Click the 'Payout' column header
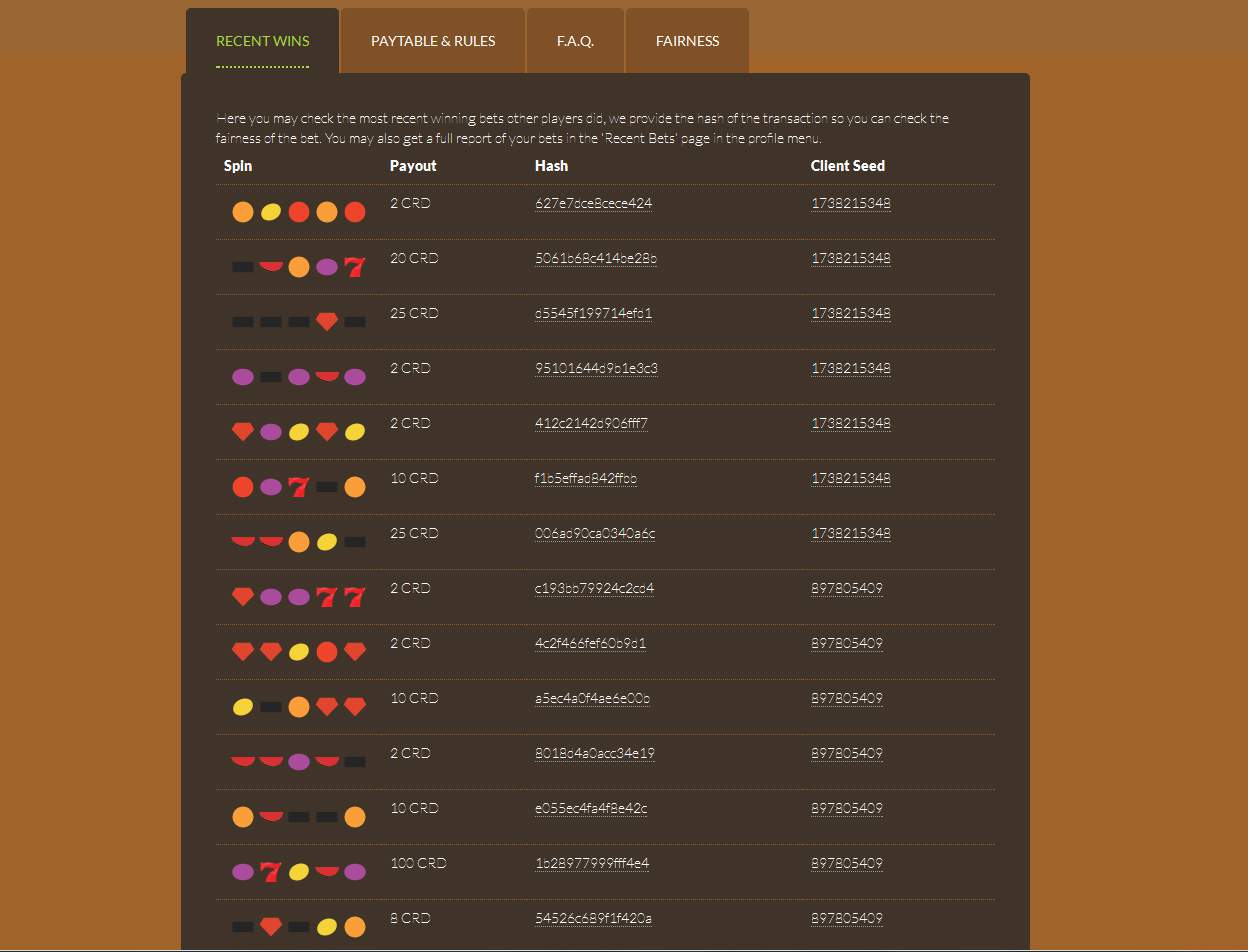Viewport: 1248px width, 952px height. [x=413, y=166]
